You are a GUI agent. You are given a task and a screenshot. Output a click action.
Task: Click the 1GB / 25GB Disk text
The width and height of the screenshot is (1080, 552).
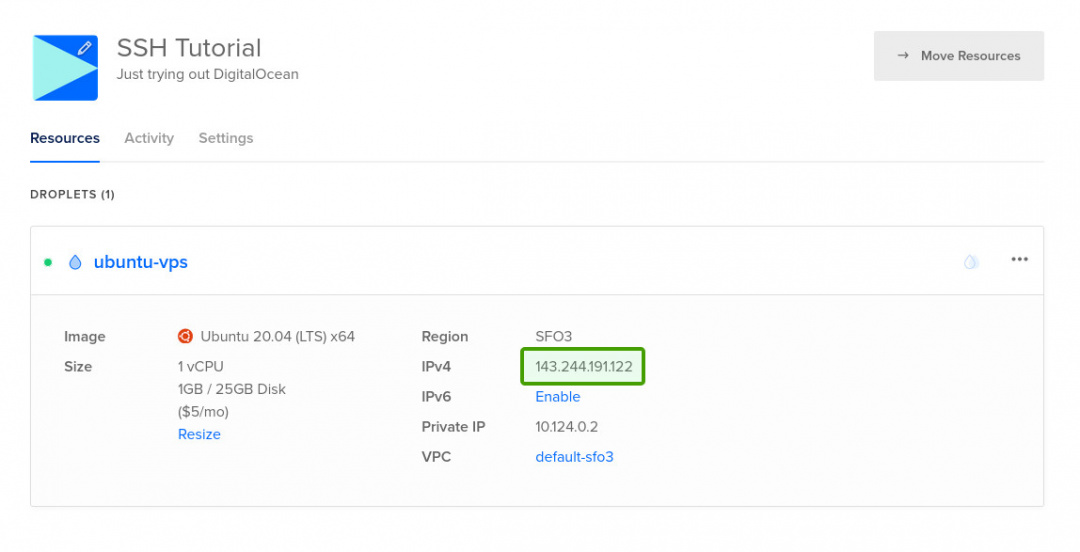[x=231, y=389]
